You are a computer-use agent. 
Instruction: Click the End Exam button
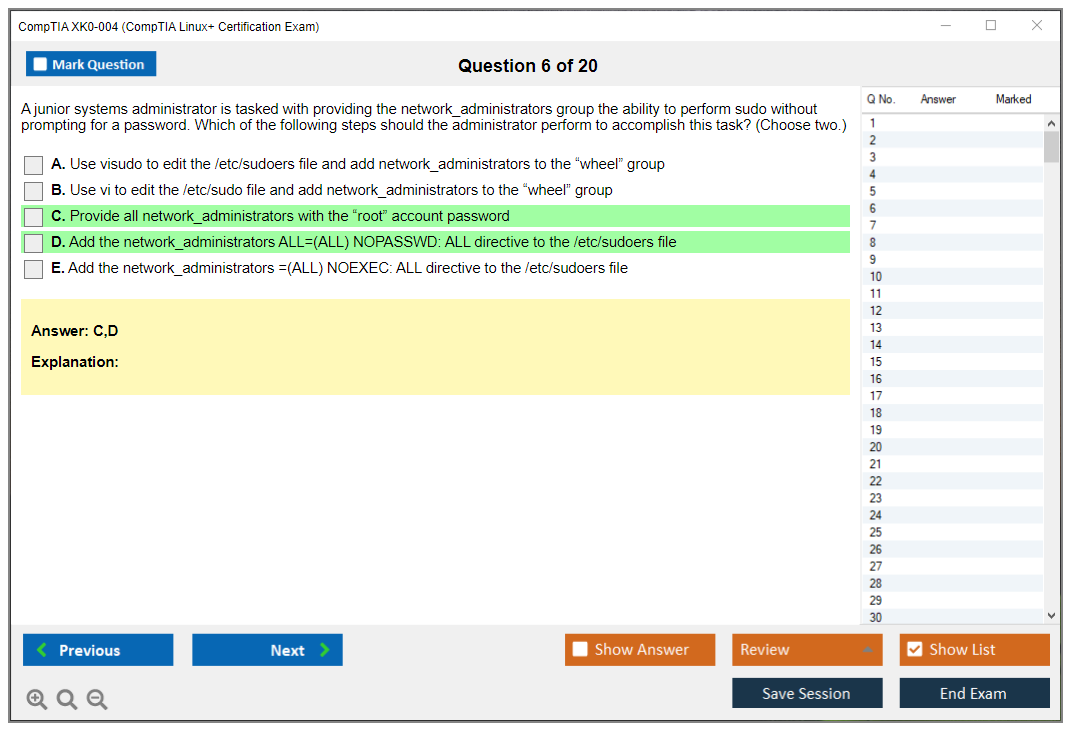(x=974, y=693)
